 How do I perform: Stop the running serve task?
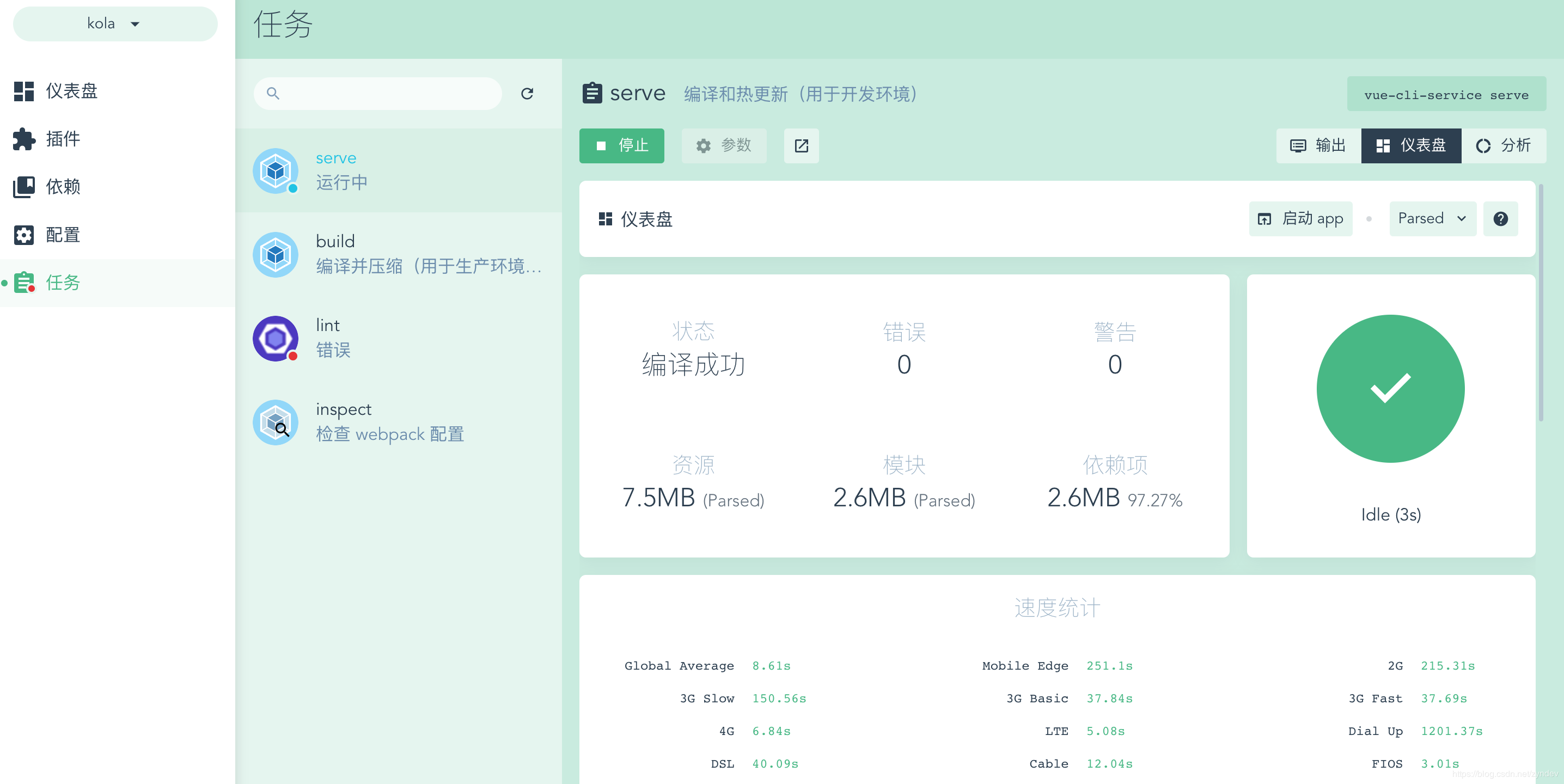pyautogui.click(x=621, y=145)
